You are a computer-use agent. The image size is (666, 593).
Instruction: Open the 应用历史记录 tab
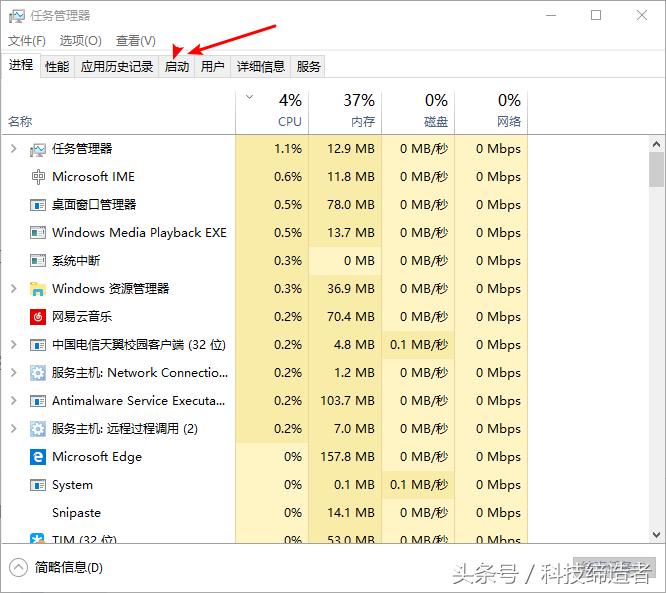pos(116,67)
